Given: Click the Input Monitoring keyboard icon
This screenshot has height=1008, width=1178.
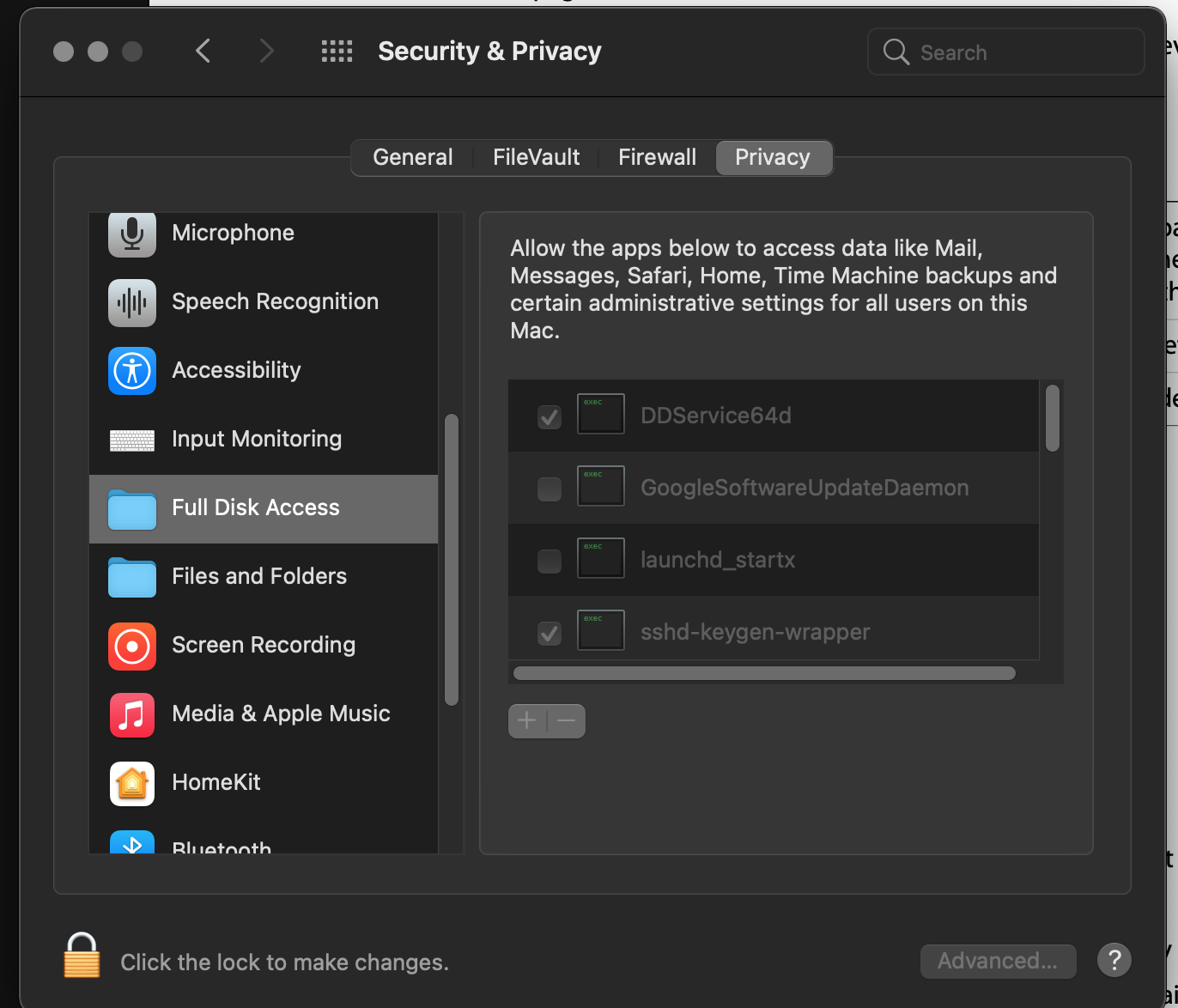Looking at the screenshot, I should 131,440.
